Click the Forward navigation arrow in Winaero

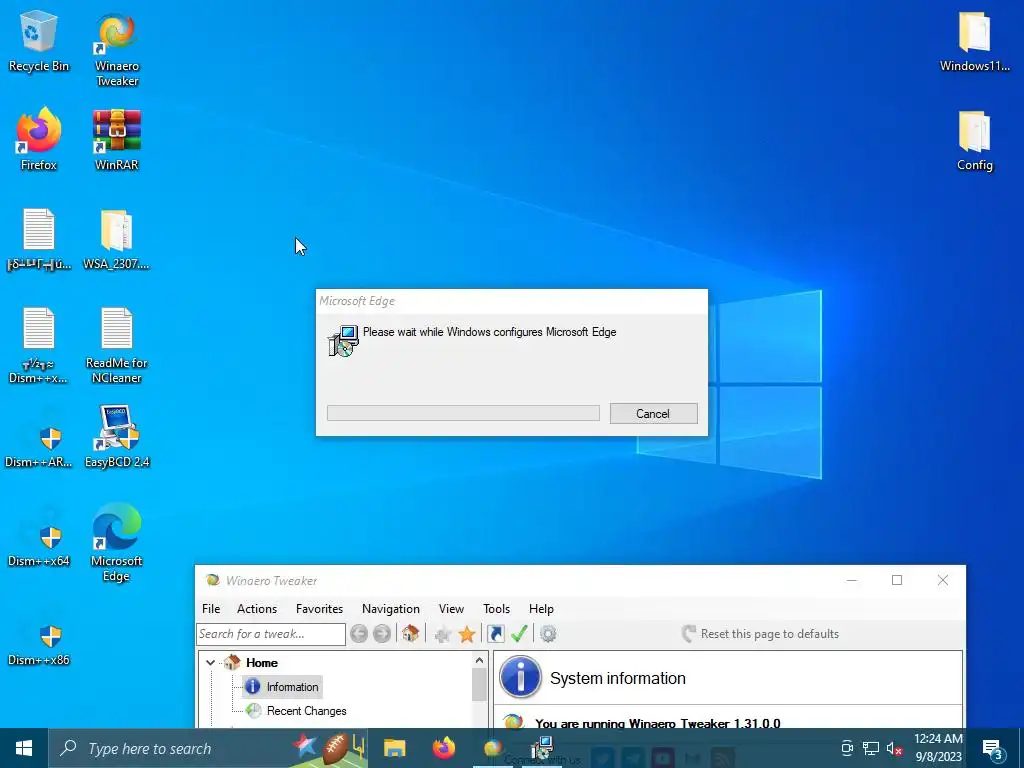pyautogui.click(x=382, y=633)
